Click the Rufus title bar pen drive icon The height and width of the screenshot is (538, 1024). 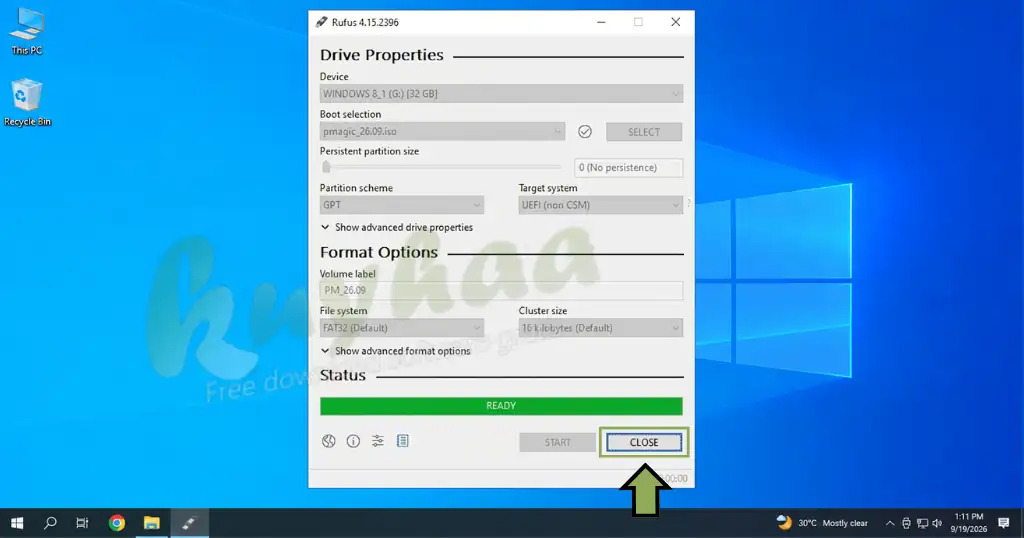click(x=321, y=22)
